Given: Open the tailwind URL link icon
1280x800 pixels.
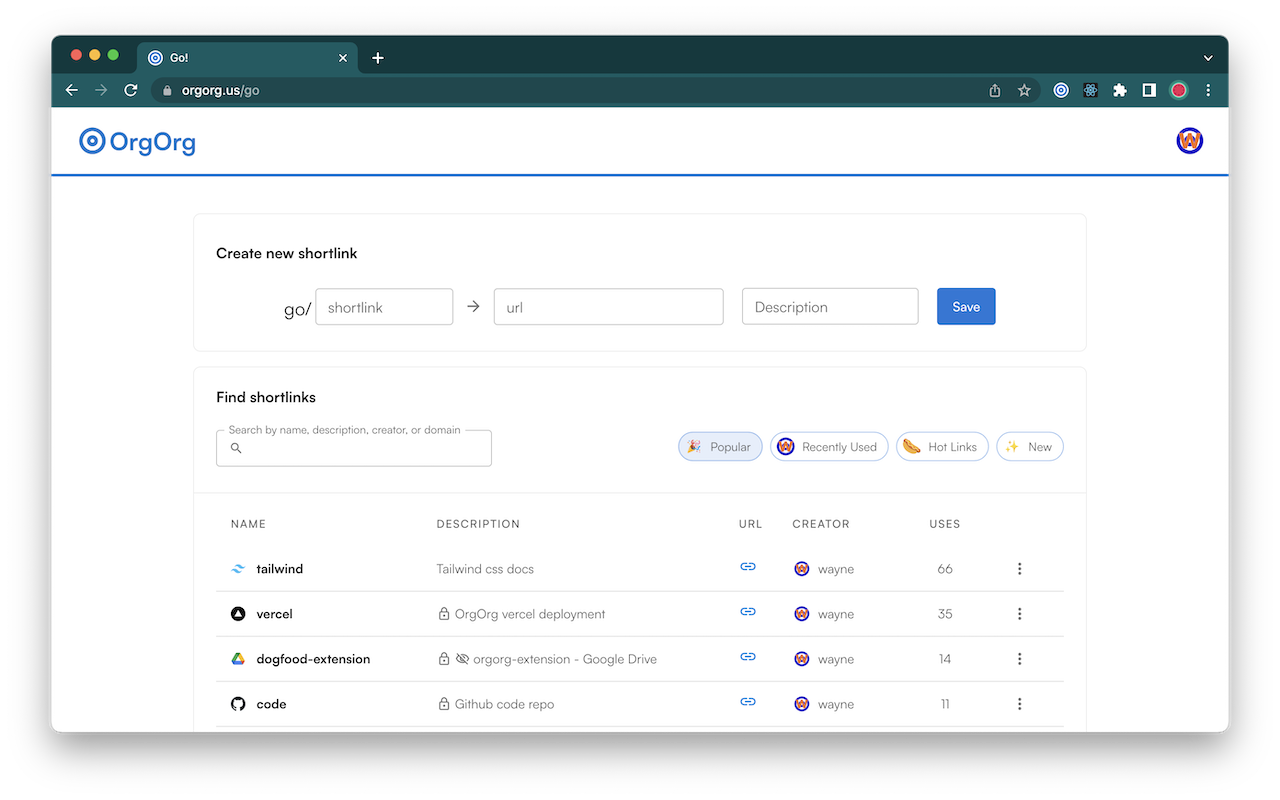Looking at the screenshot, I should (x=747, y=567).
